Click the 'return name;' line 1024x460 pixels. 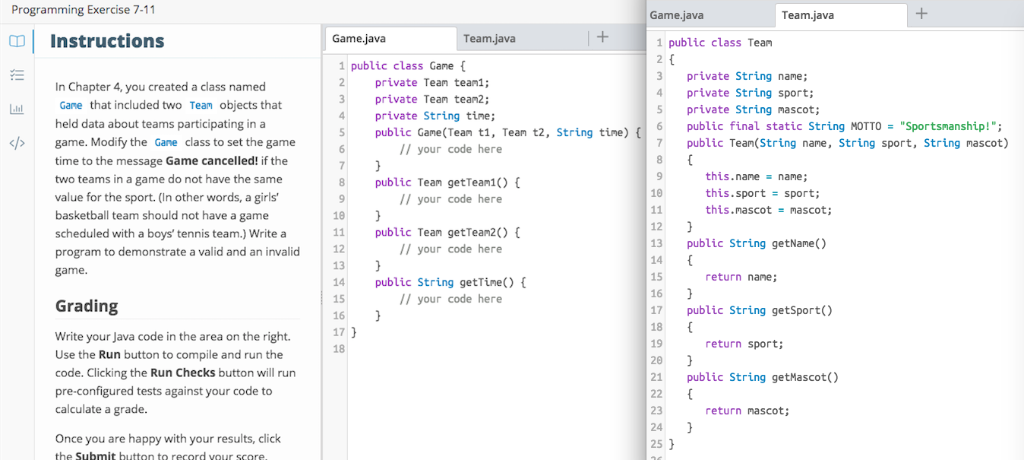point(741,276)
